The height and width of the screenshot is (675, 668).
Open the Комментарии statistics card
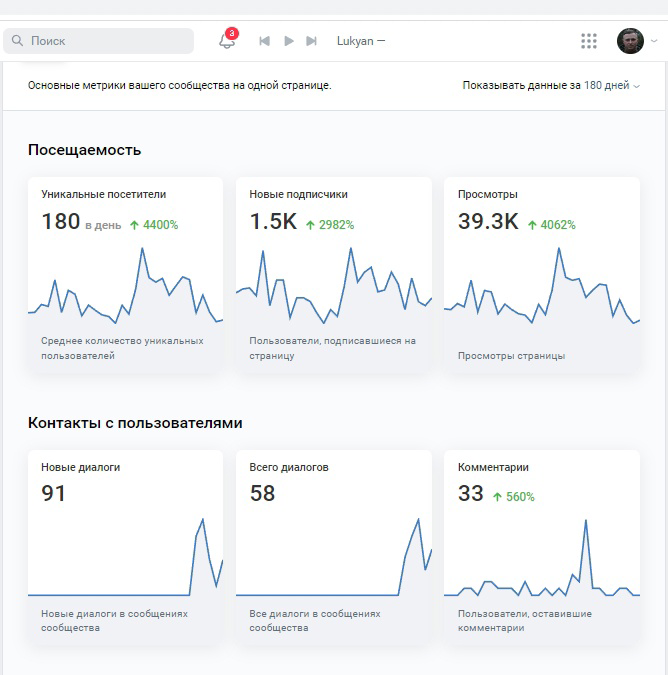pos(542,547)
